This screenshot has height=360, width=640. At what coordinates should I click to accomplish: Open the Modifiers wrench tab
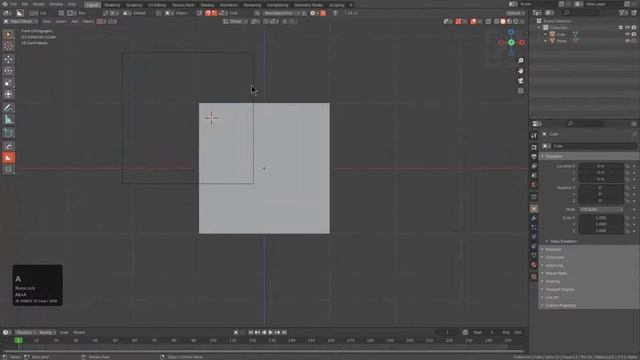tap(534, 218)
